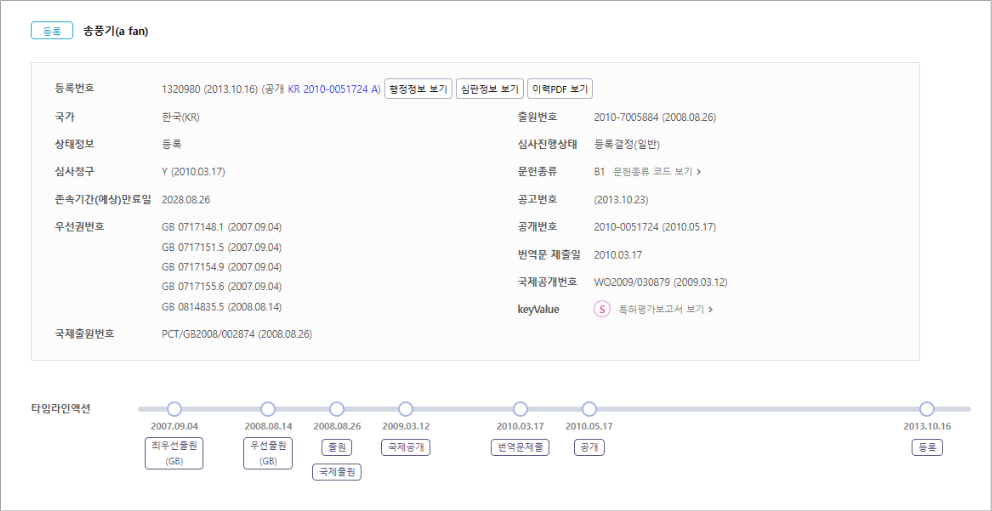Expand 문헌종류 코드 보기 link
The width and height of the screenshot is (992, 511).
[x=657, y=171]
